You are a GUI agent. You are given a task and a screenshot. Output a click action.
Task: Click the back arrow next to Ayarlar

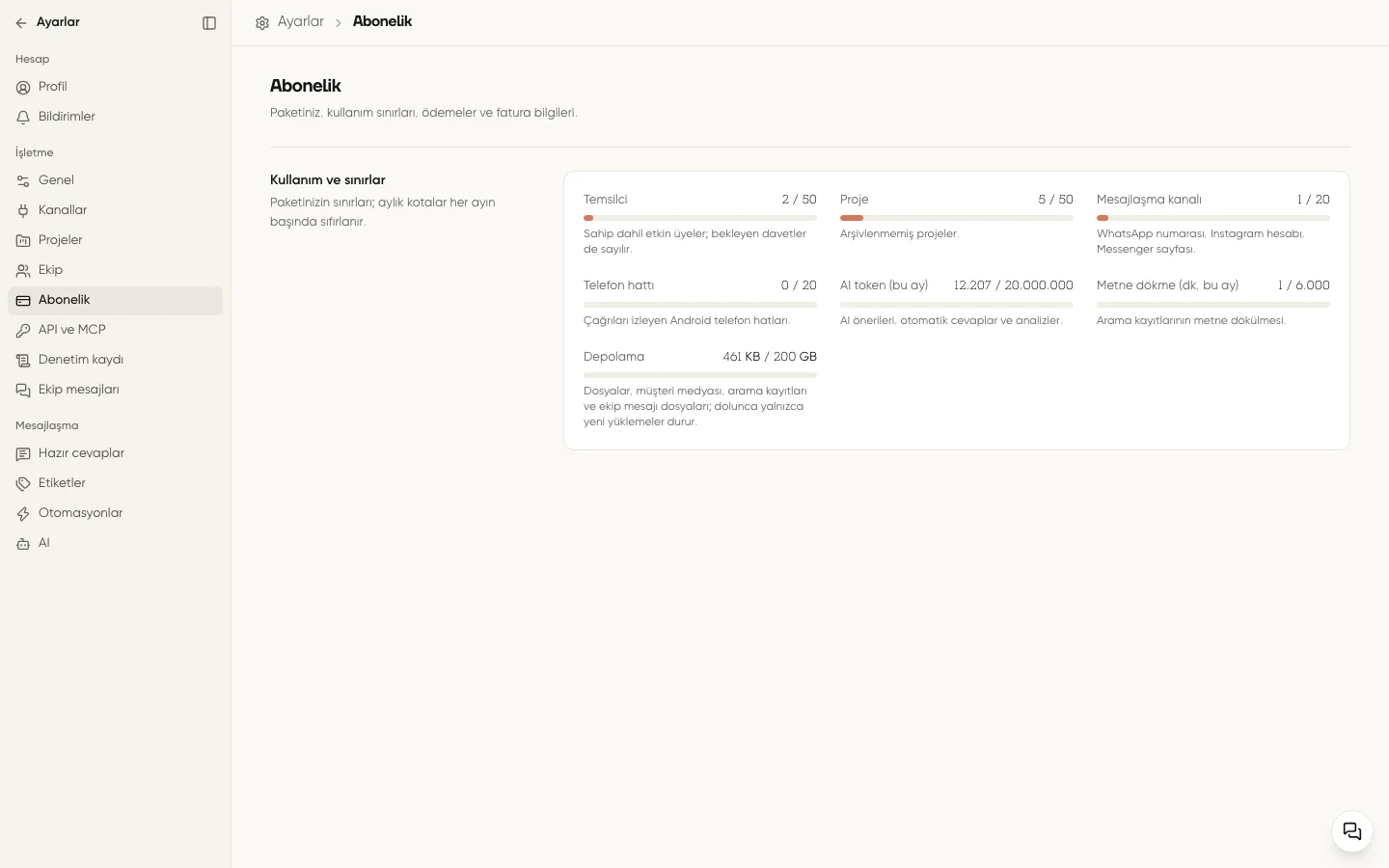click(x=21, y=23)
